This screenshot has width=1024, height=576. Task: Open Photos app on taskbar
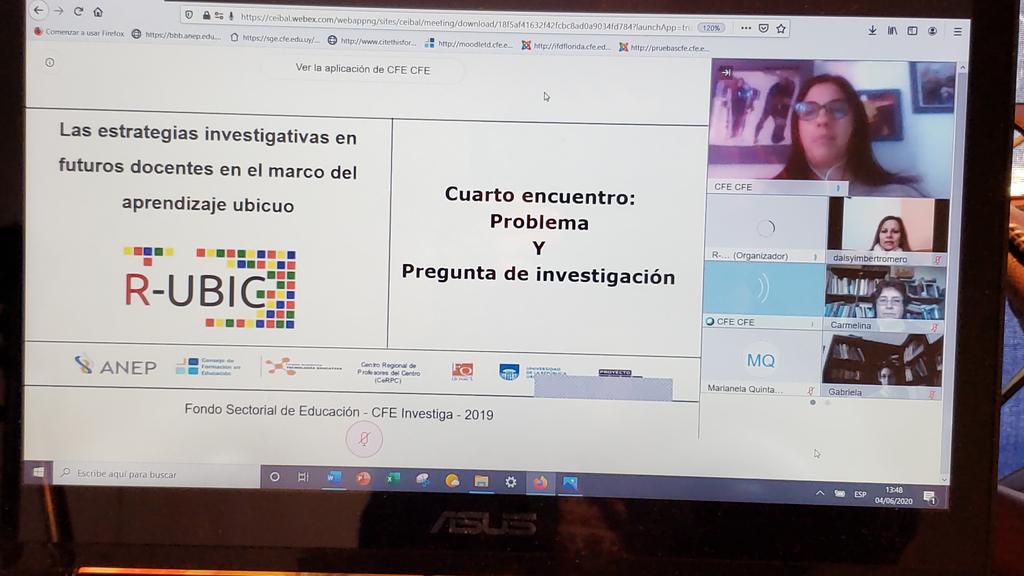(570, 483)
